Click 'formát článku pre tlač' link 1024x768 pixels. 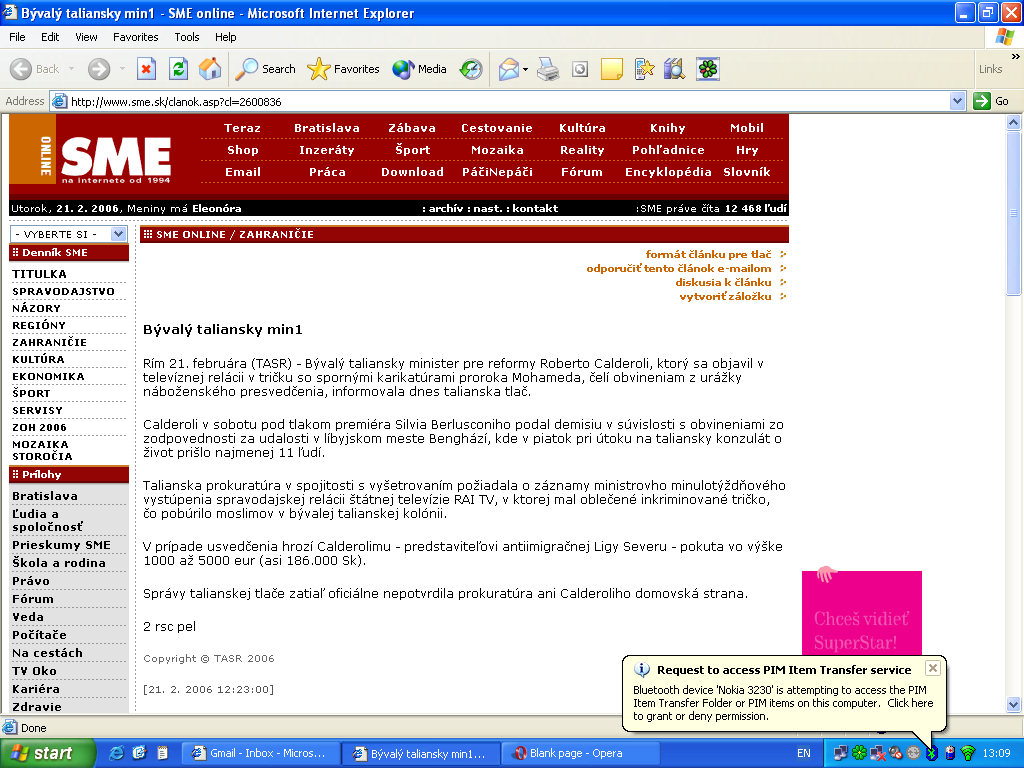click(709, 254)
